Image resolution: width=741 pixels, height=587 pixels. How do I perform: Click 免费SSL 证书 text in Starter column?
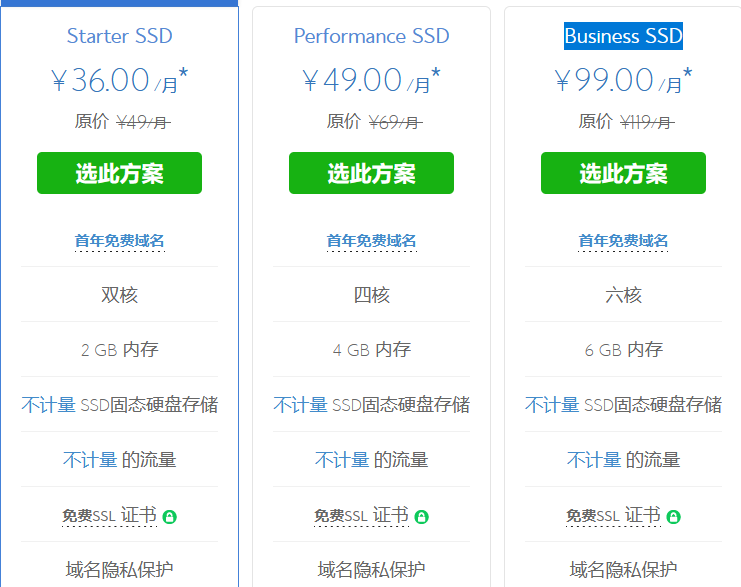tap(109, 515)
